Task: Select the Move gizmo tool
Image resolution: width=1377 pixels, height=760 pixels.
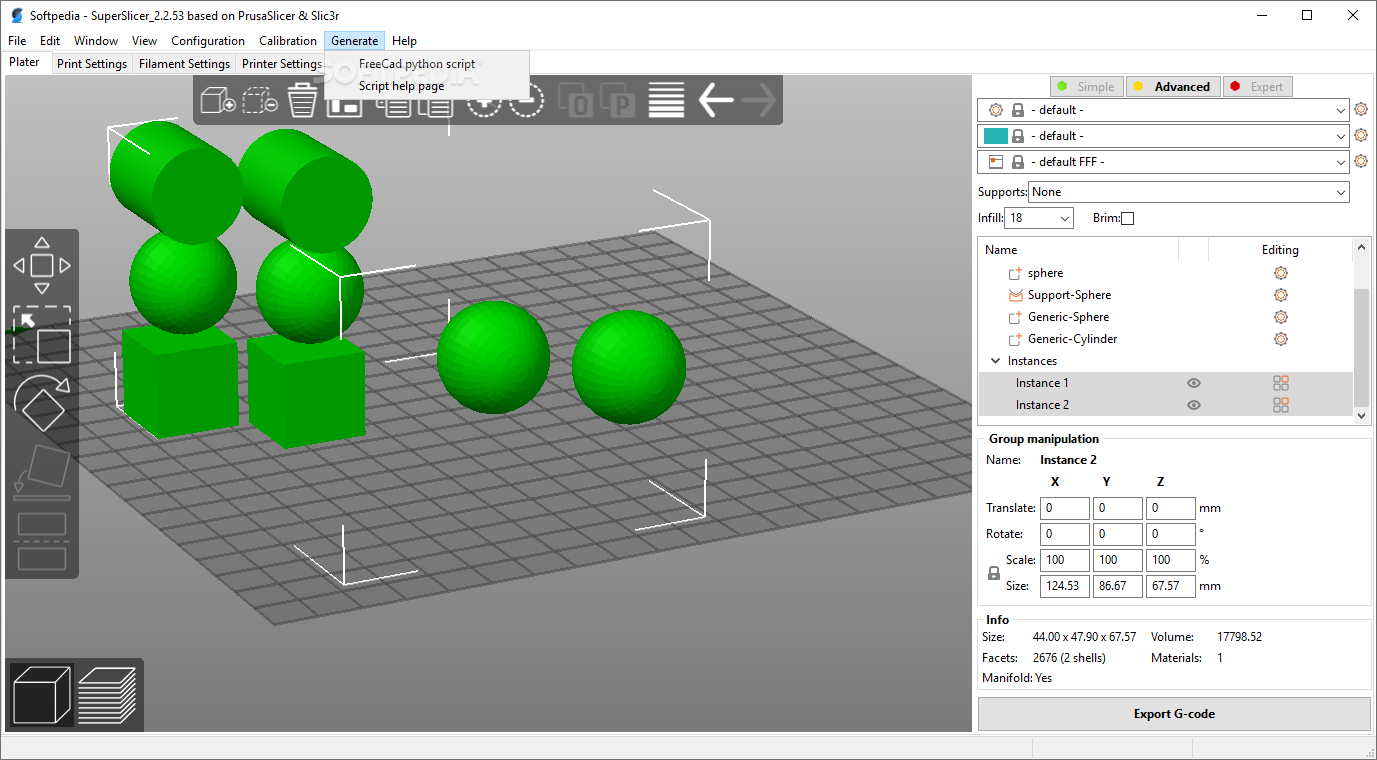Action: pyautogui.click(x=42, y=265)
